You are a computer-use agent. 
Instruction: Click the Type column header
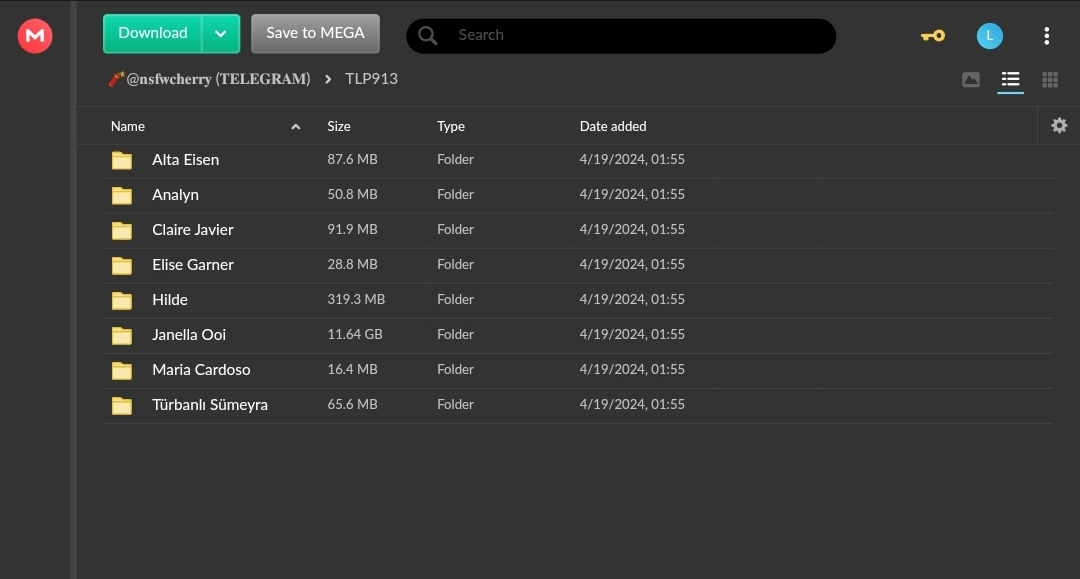(x=451, y=127)
